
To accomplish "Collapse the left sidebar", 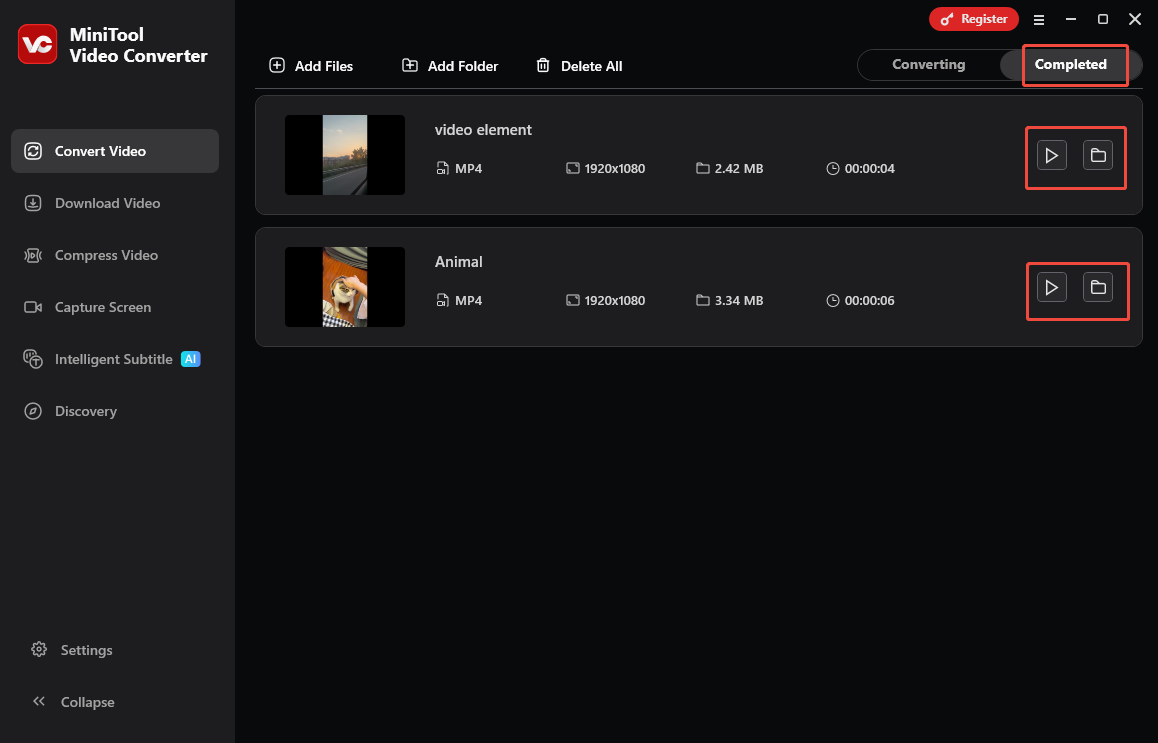I will tap(86, 702).
